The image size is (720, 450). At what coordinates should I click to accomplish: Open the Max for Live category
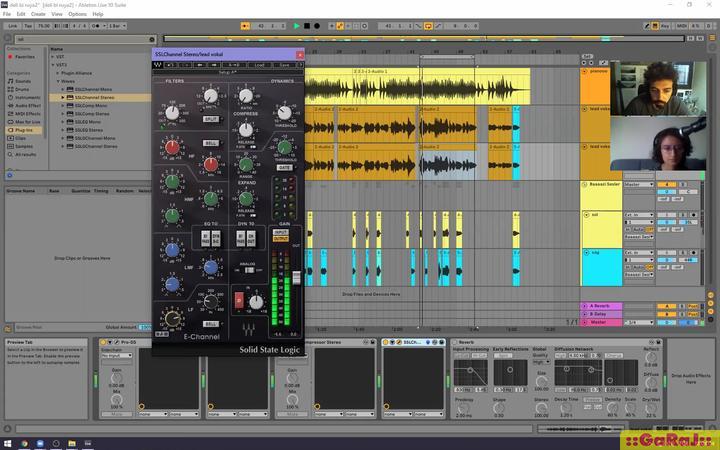(x=24, y=122)
